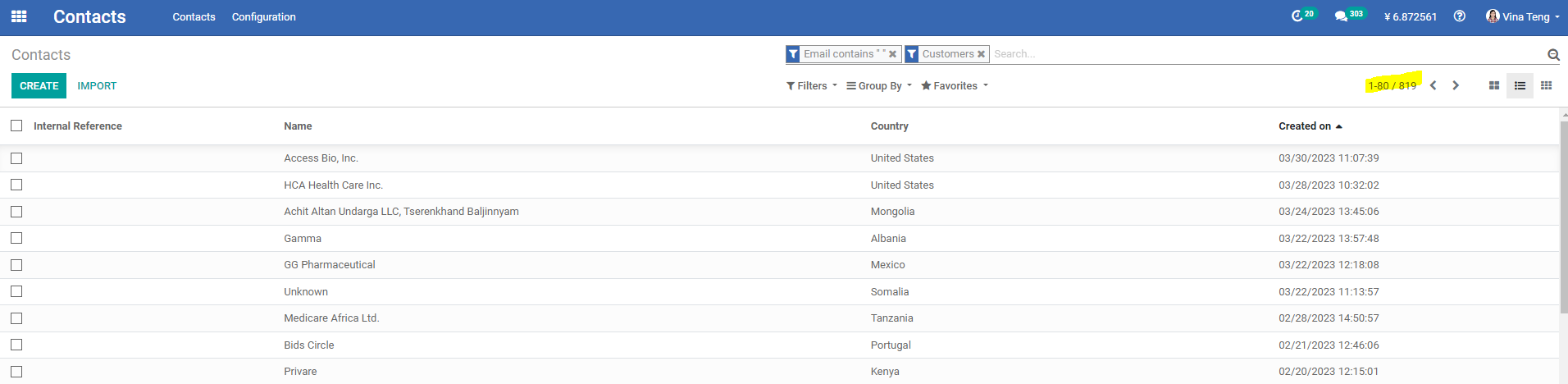
Task: Click the CREATE button
Action: point(39,85)
